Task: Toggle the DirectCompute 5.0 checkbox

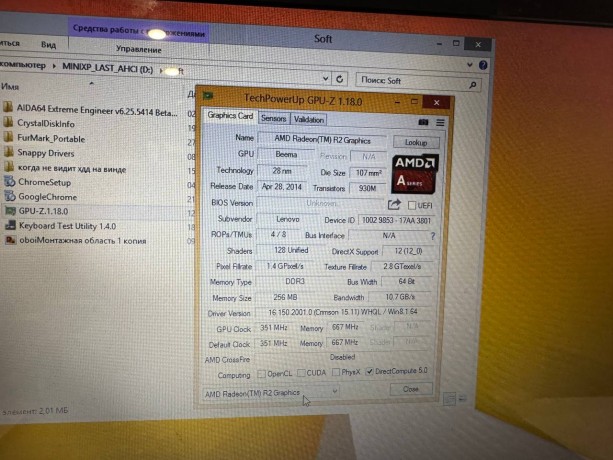Action: click(x=369, y=372)
